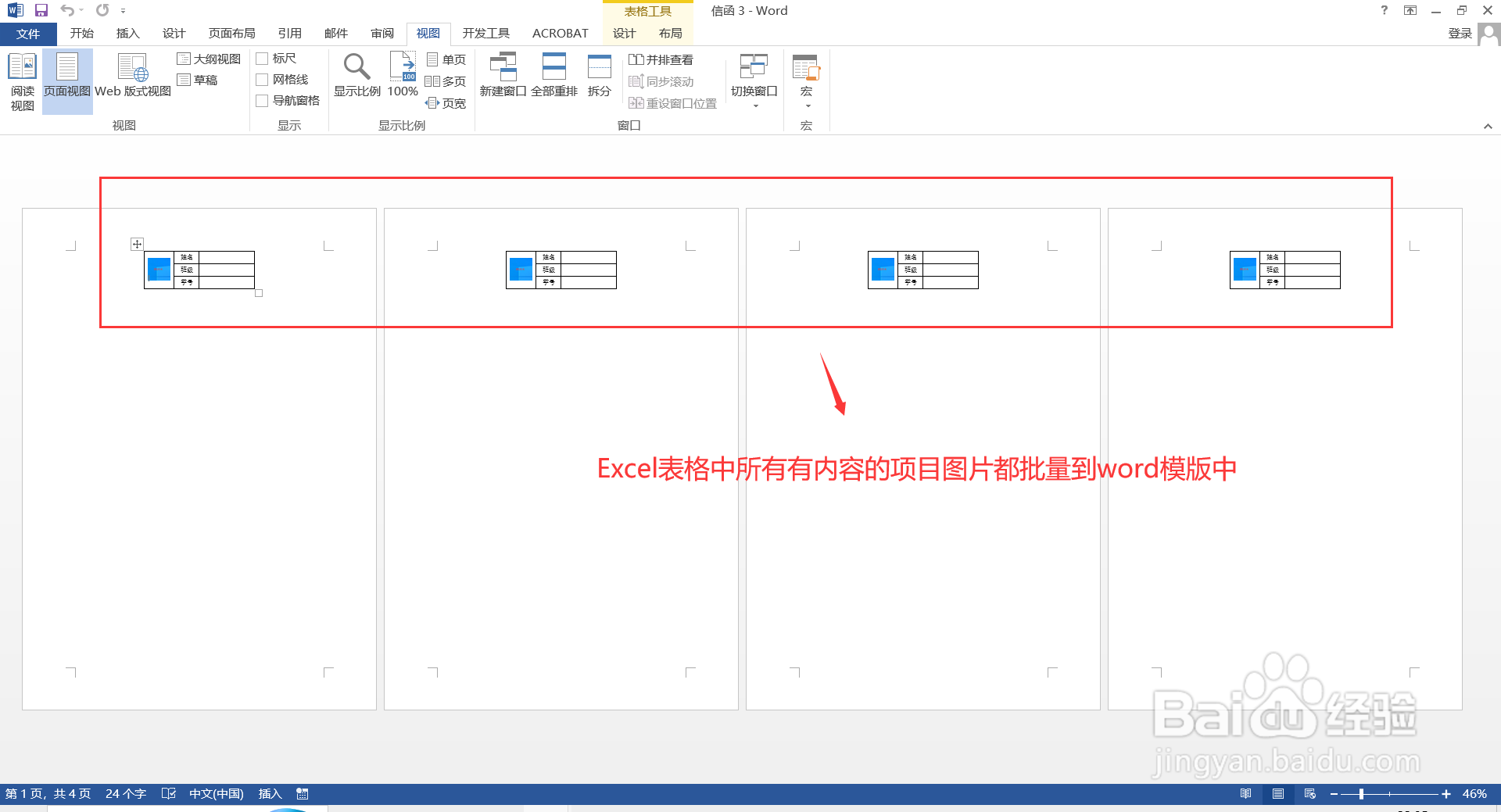
Task: Open the 表格工具 布局 tab
Action: point(669,33)
